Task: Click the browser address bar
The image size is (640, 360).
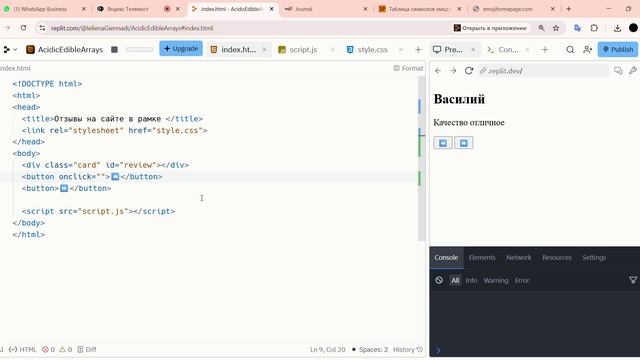Action: tap(245, 28)
